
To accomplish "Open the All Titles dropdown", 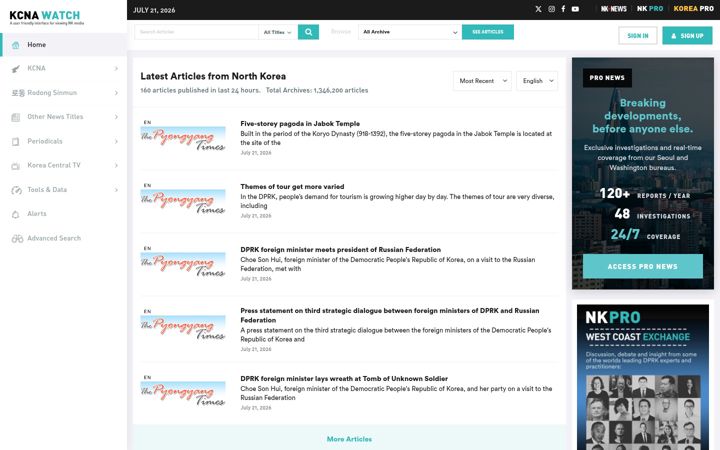I will point(278,32).
